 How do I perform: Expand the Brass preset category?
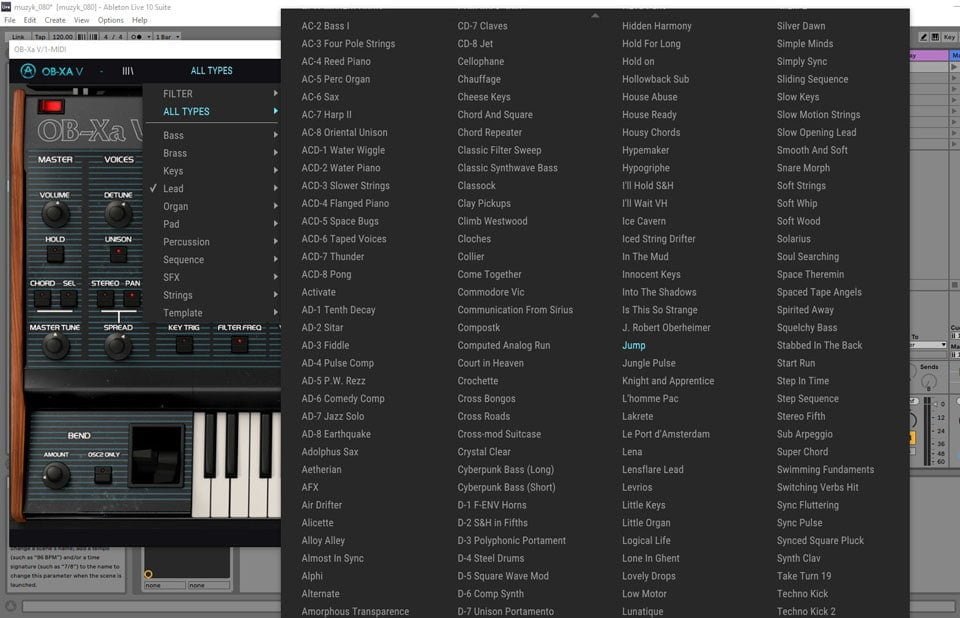(x=212, y=153)
